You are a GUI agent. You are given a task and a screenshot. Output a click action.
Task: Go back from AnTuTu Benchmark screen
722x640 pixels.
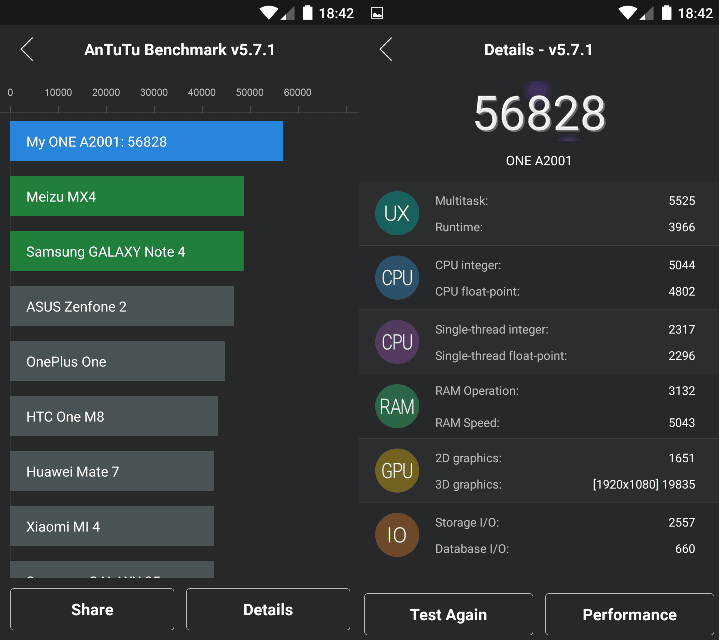tap(27, 49)
